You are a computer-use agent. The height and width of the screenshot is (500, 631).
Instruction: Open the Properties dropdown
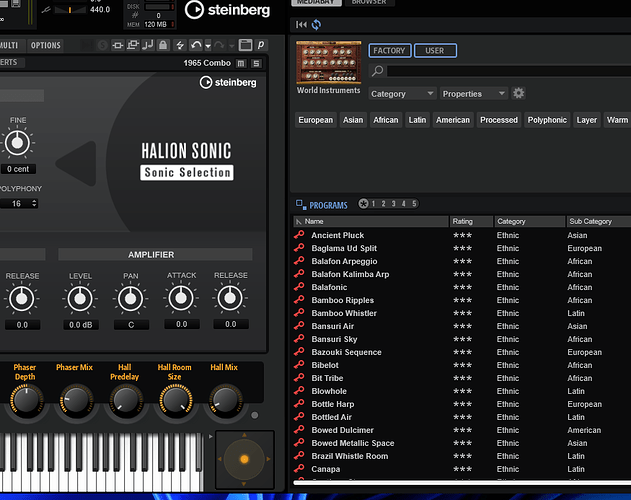coord(475,94)
